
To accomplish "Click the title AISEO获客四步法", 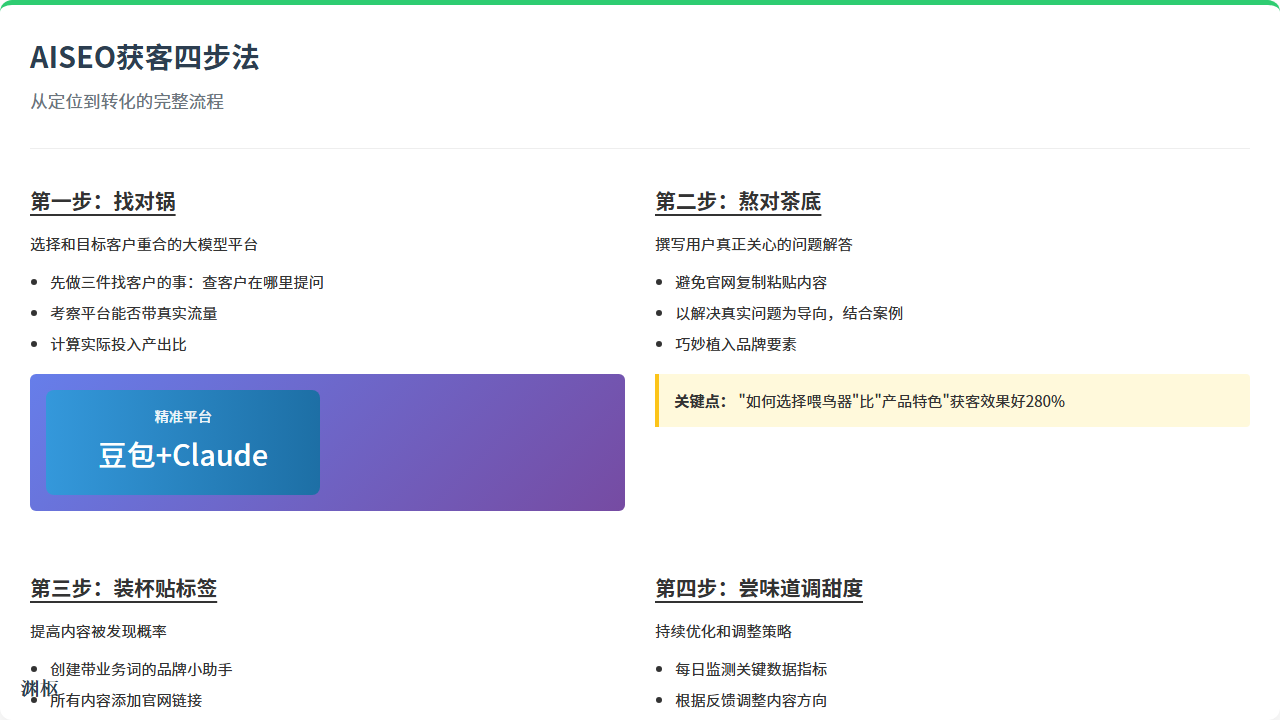I will pyautogui.click(x=144, y=58).
